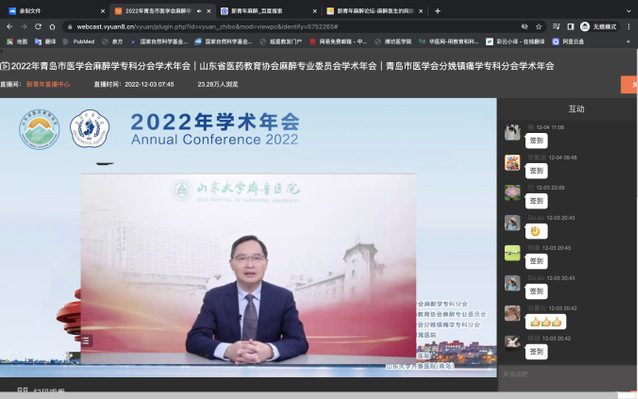This screenshot has width=638, height=399.
Task: Reload the page with refresh icon
Action: point(38,26)
